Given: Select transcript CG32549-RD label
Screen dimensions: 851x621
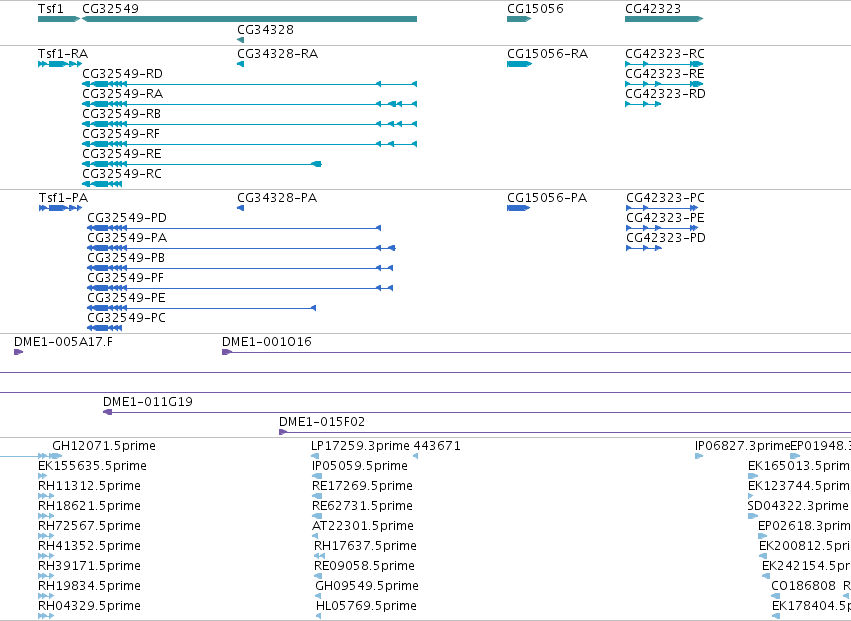Looking at the screenshot, I should click(x=122, y=74).
